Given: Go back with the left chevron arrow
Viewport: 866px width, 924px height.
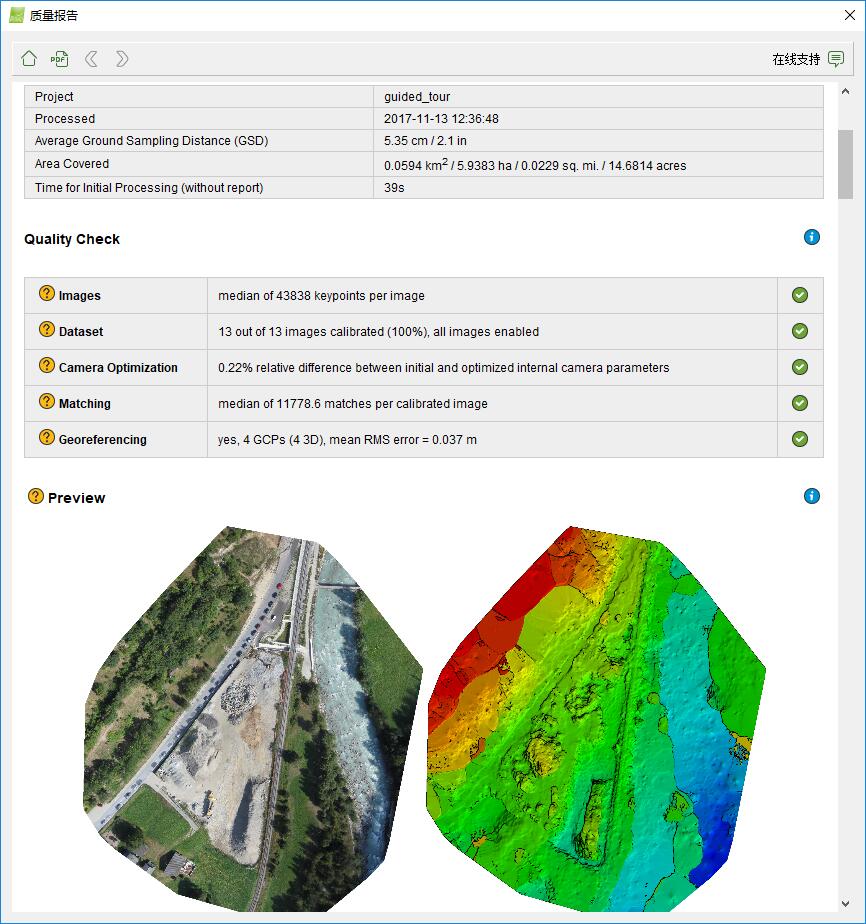Looking at the screenshot, I should pyautogui.click(x=91, y=59).
